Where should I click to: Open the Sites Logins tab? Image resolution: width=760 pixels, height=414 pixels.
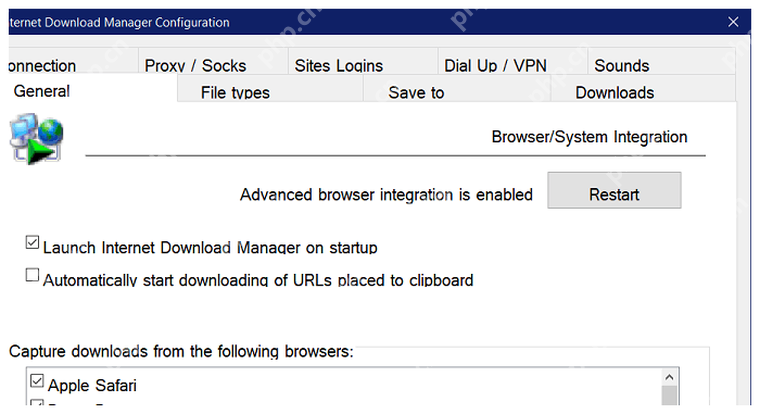363,61
